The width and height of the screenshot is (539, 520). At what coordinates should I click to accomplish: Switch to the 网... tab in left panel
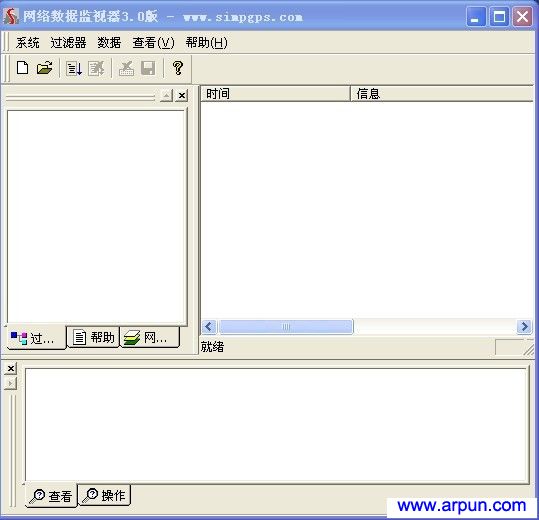tap(150, 337)
